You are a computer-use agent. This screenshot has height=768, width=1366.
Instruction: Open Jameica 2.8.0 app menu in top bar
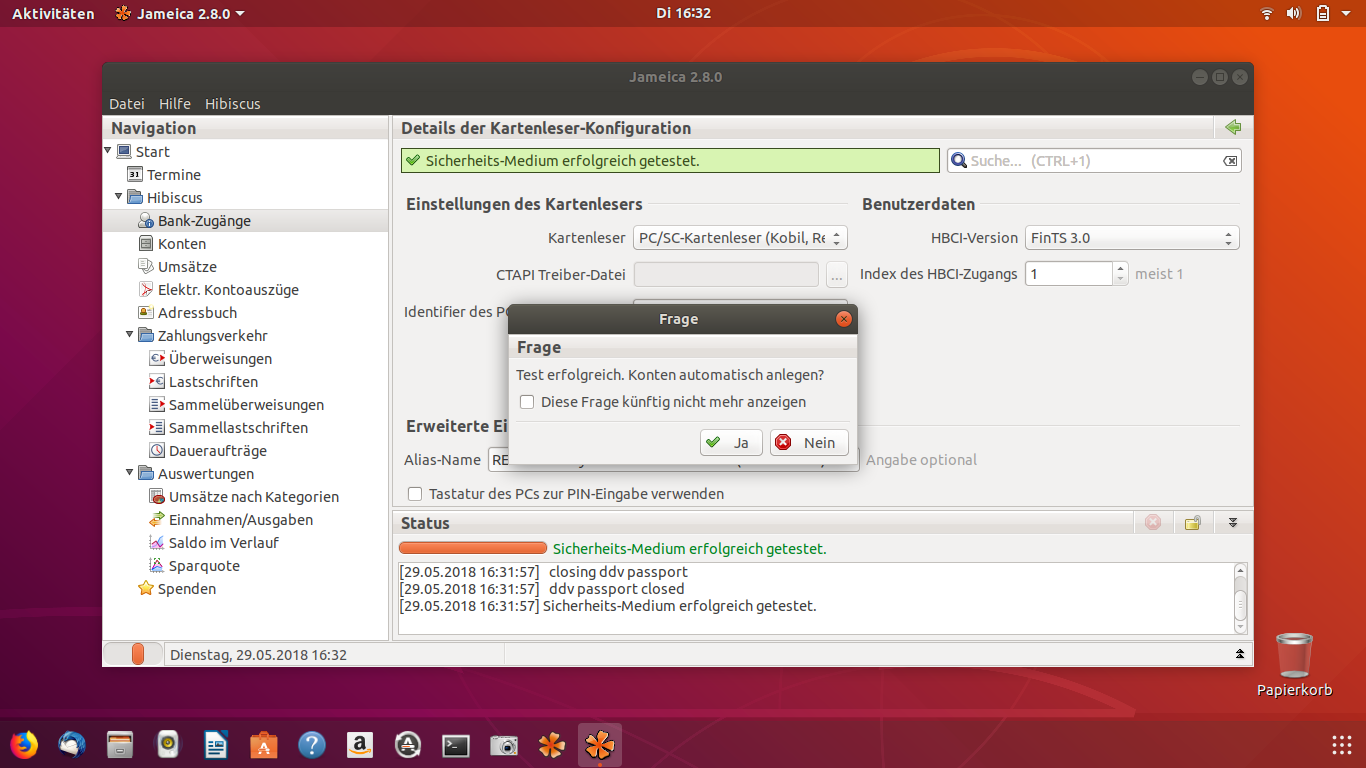tap(180, 13)
